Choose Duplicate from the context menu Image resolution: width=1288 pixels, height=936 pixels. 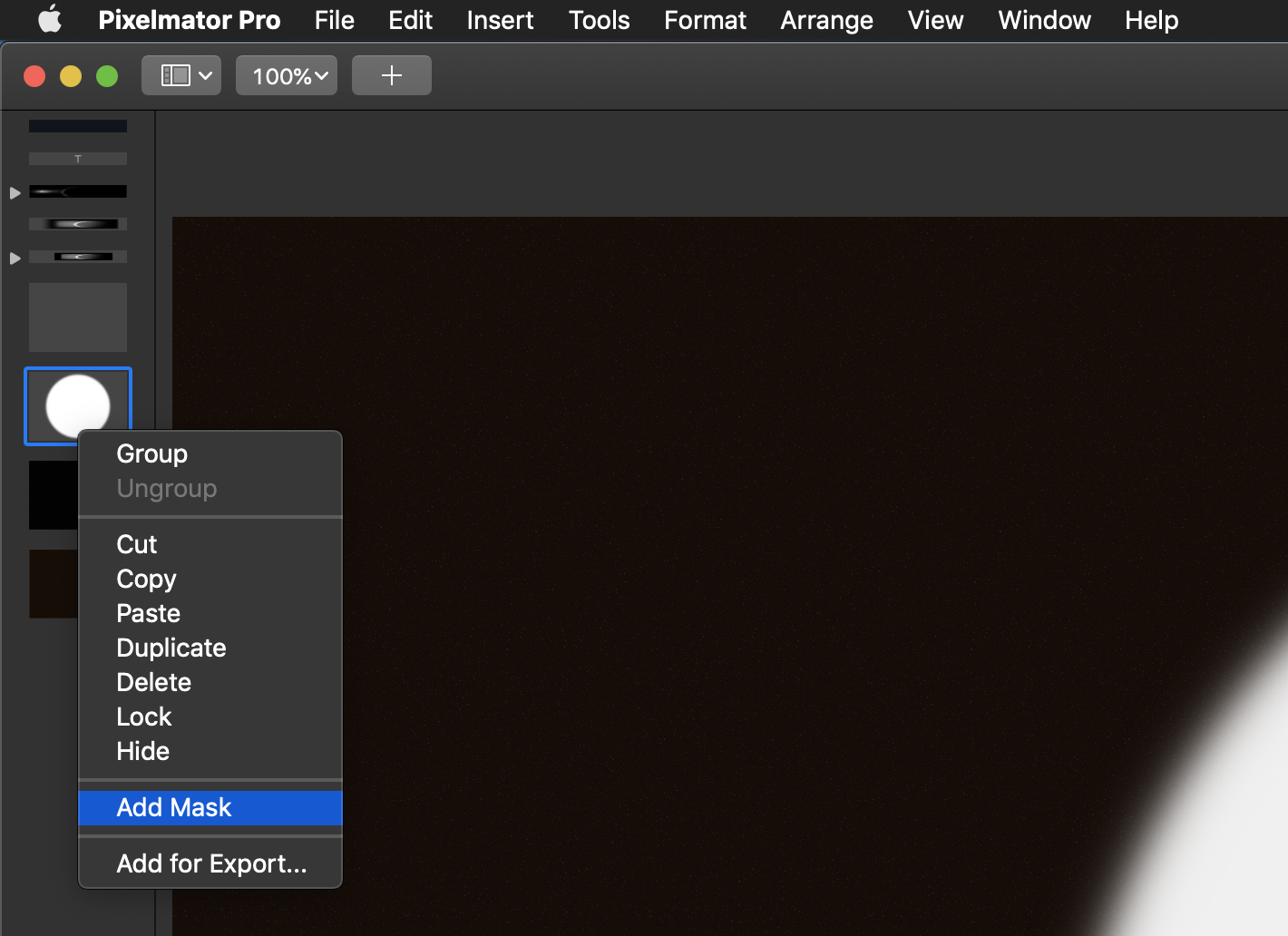210,648
